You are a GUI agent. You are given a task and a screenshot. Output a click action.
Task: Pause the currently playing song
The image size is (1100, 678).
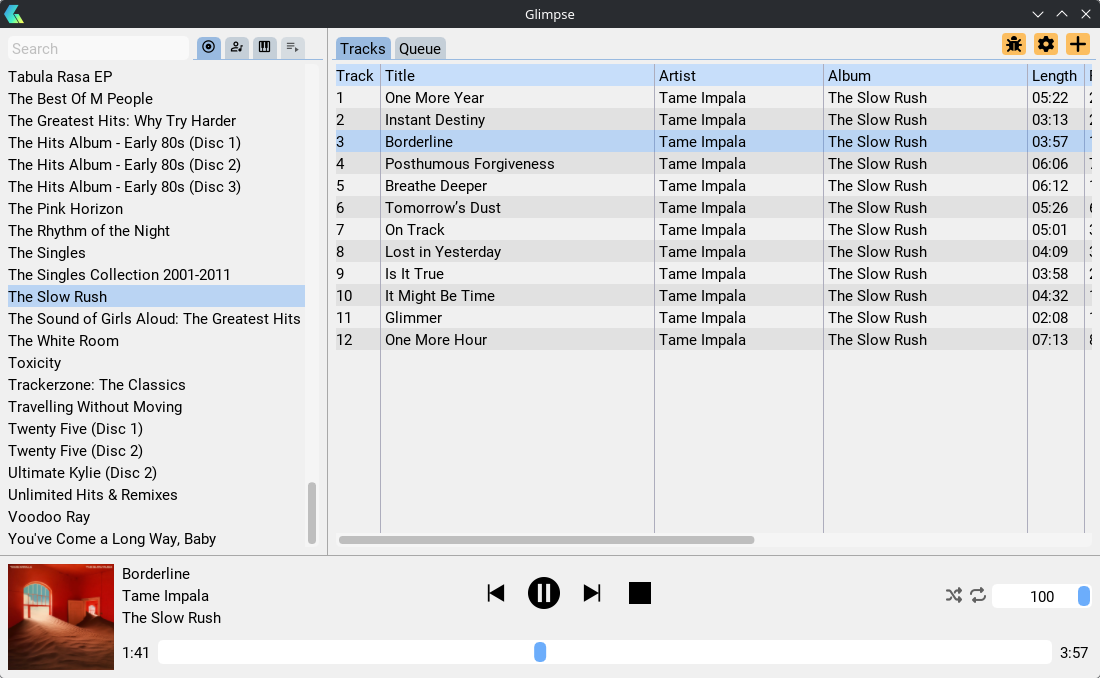(x=544, y=593)
